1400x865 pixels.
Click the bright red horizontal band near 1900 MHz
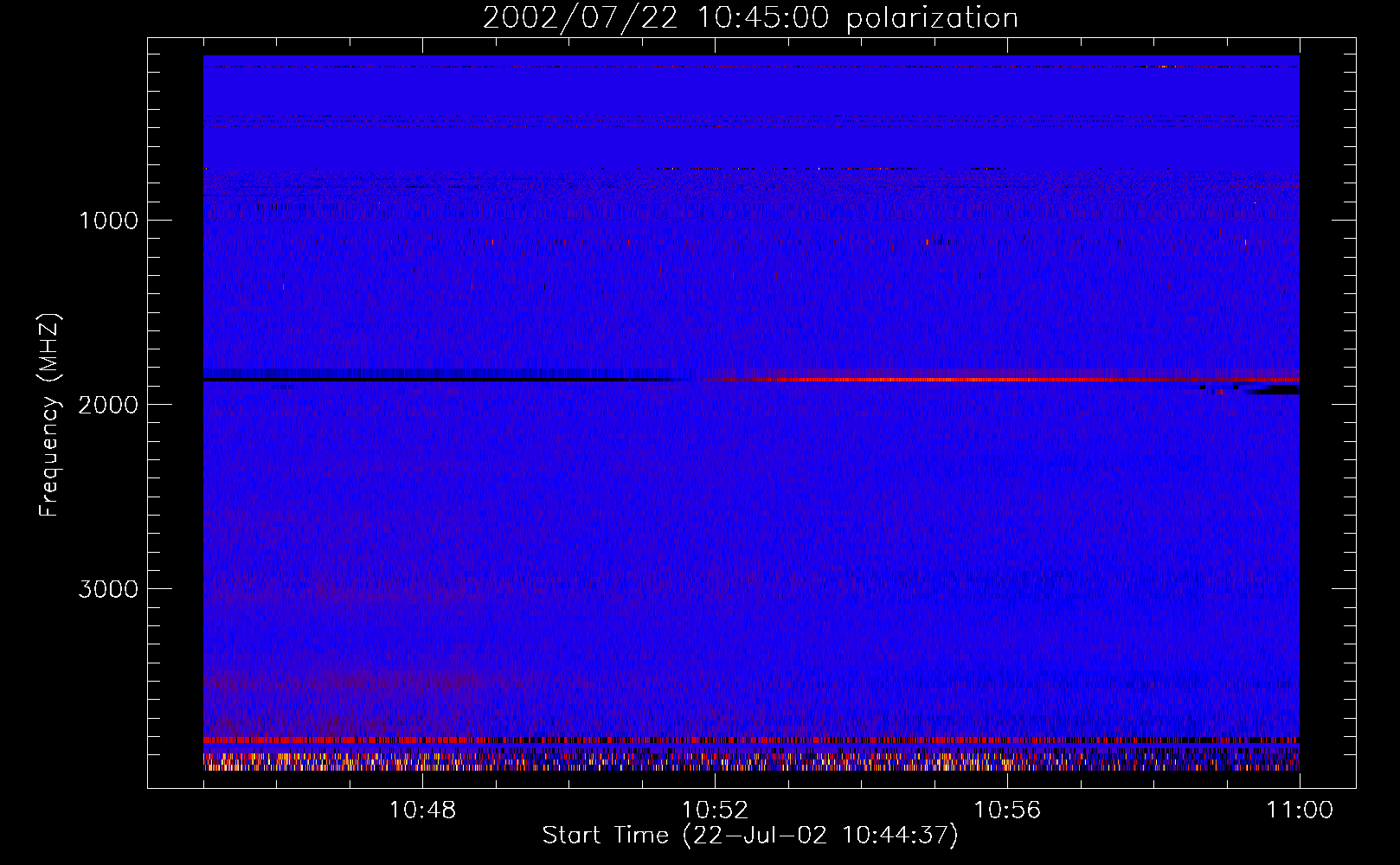pyautogui.click(x=1004, y=380)
